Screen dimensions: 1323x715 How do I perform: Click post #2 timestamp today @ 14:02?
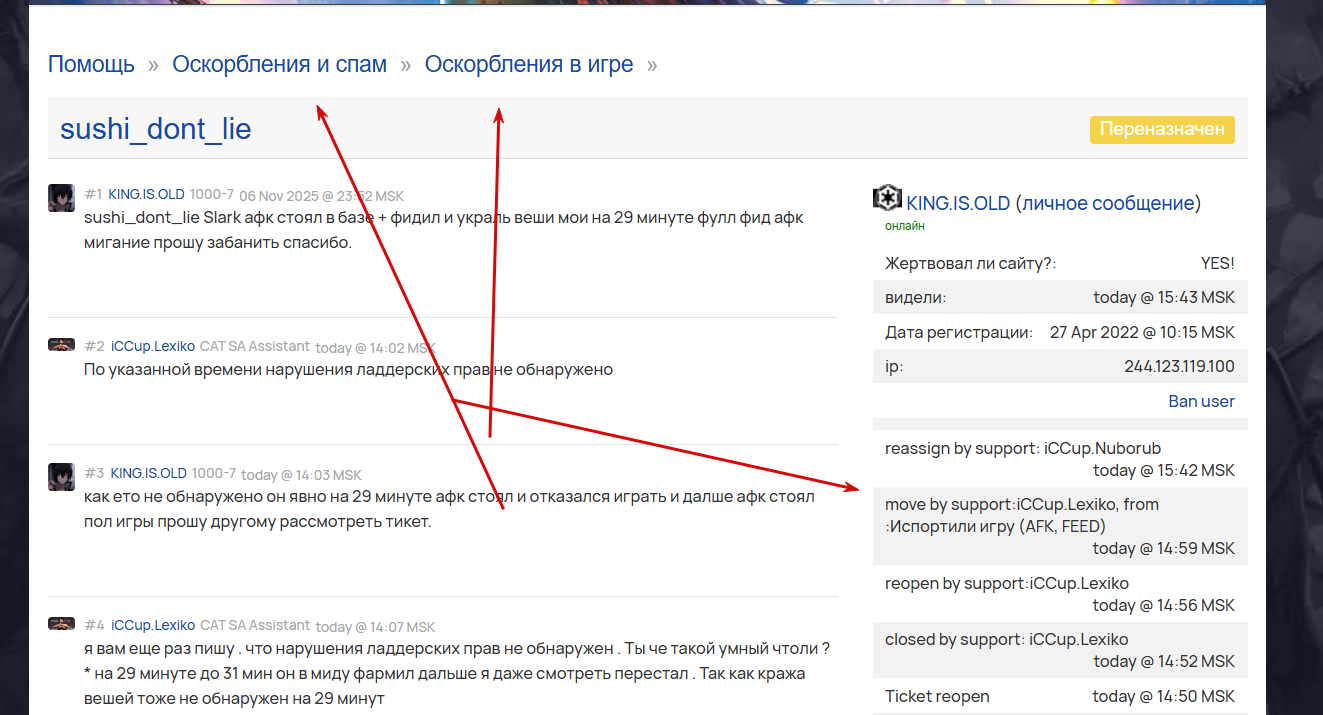click(x=375, y=348)
